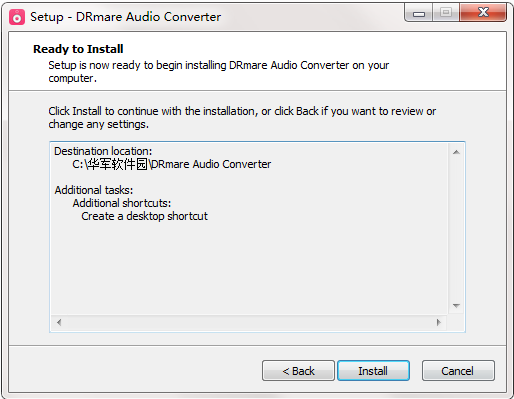Screen dimensions: 514x399
Task: Click the destination path C:\...\DRmare Audio Converter
Action: point(171,164)
